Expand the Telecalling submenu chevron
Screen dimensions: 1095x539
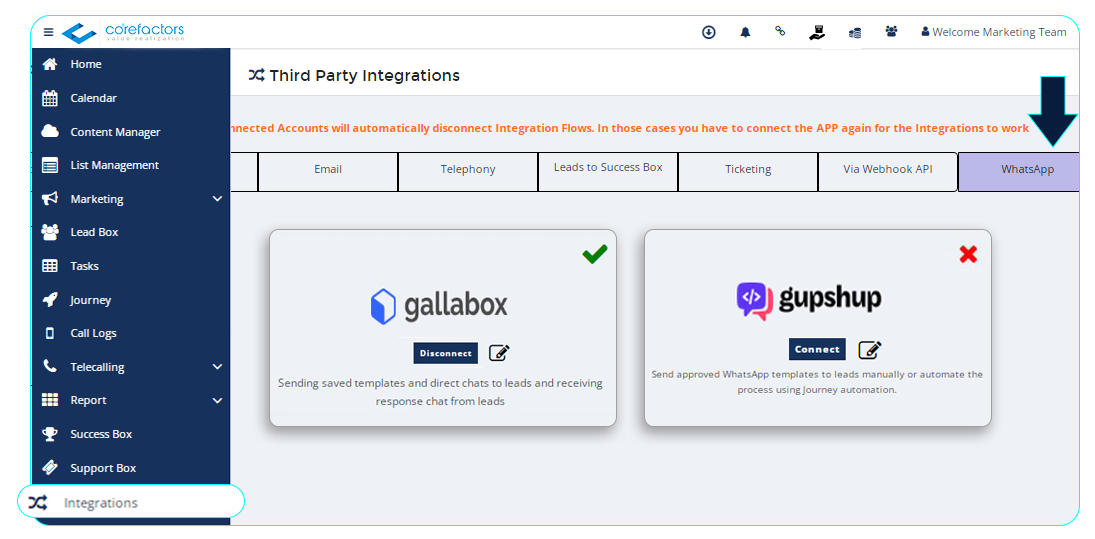[217, 367]
